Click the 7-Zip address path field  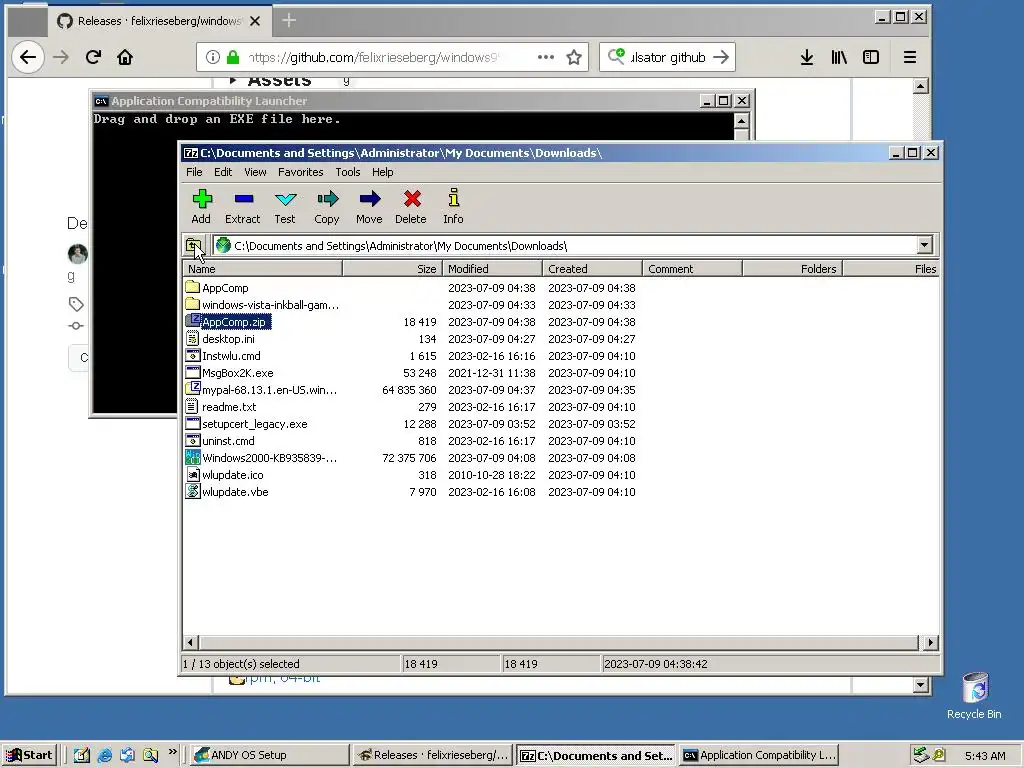566,246
